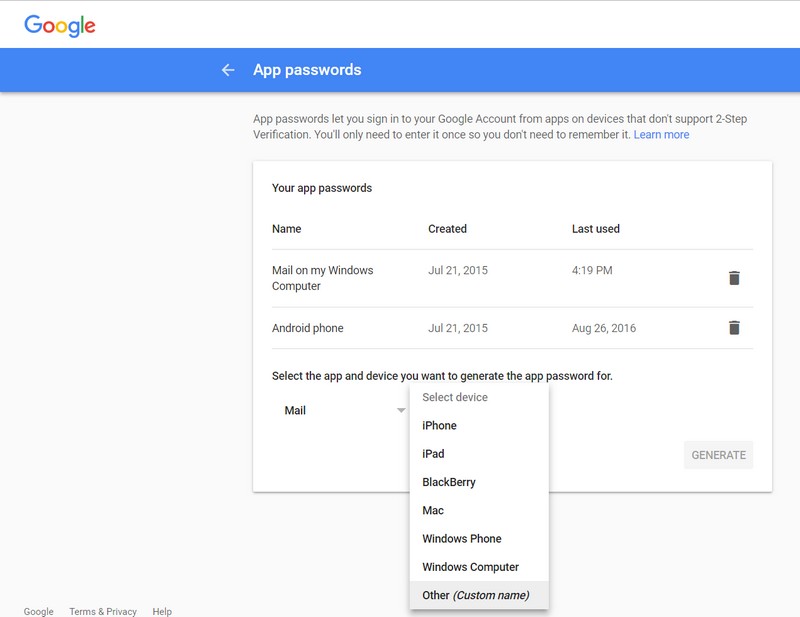Delete the Android phone app password

pyautogui.click(x=734, y=327)
